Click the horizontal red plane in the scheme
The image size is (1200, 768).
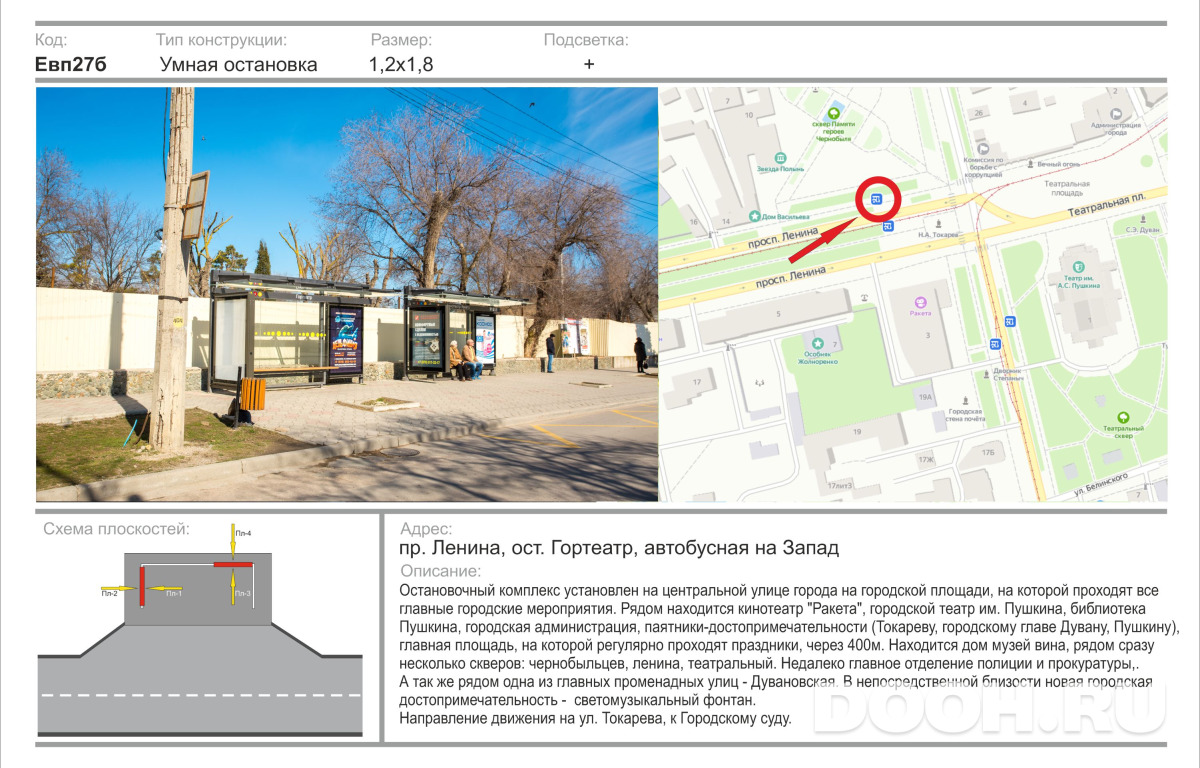[232, 566]
